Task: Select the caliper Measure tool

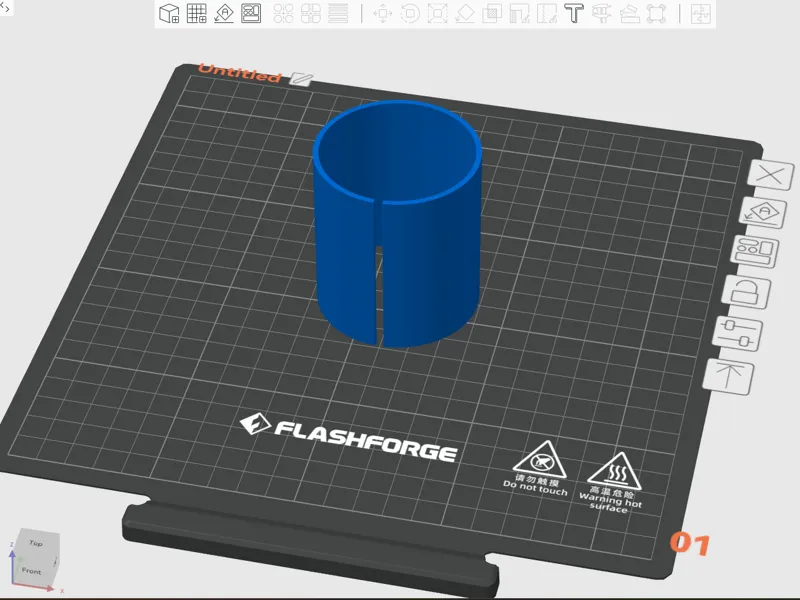Action: [602, 13]
